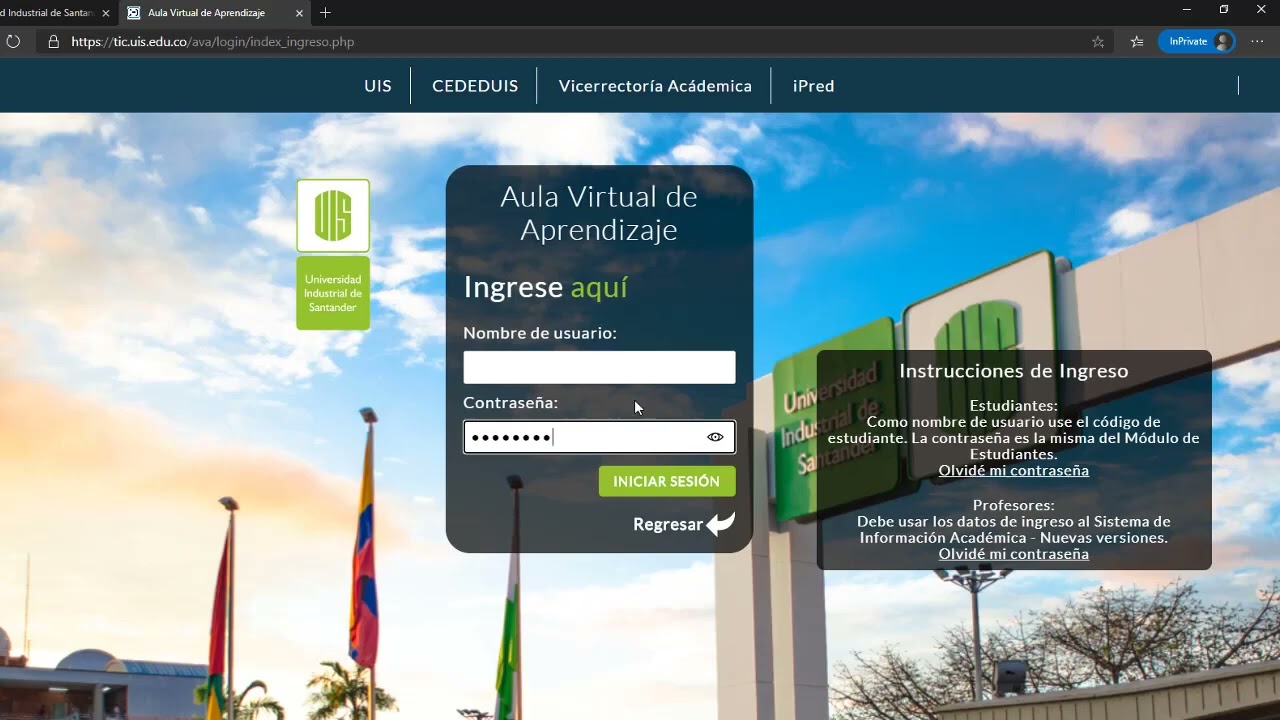Click the Aula Virtual de Aprendizaje title
This screenshot has width=1280, height=720.
coord(599,213)
